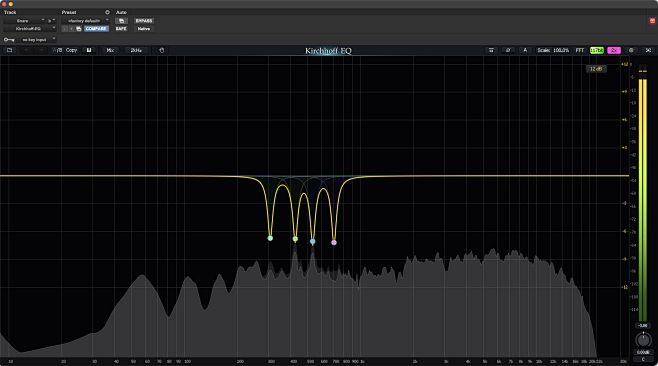Toggle the A/B comparison icon
This screenshot has width=658, height=366.
coord(57,50)
